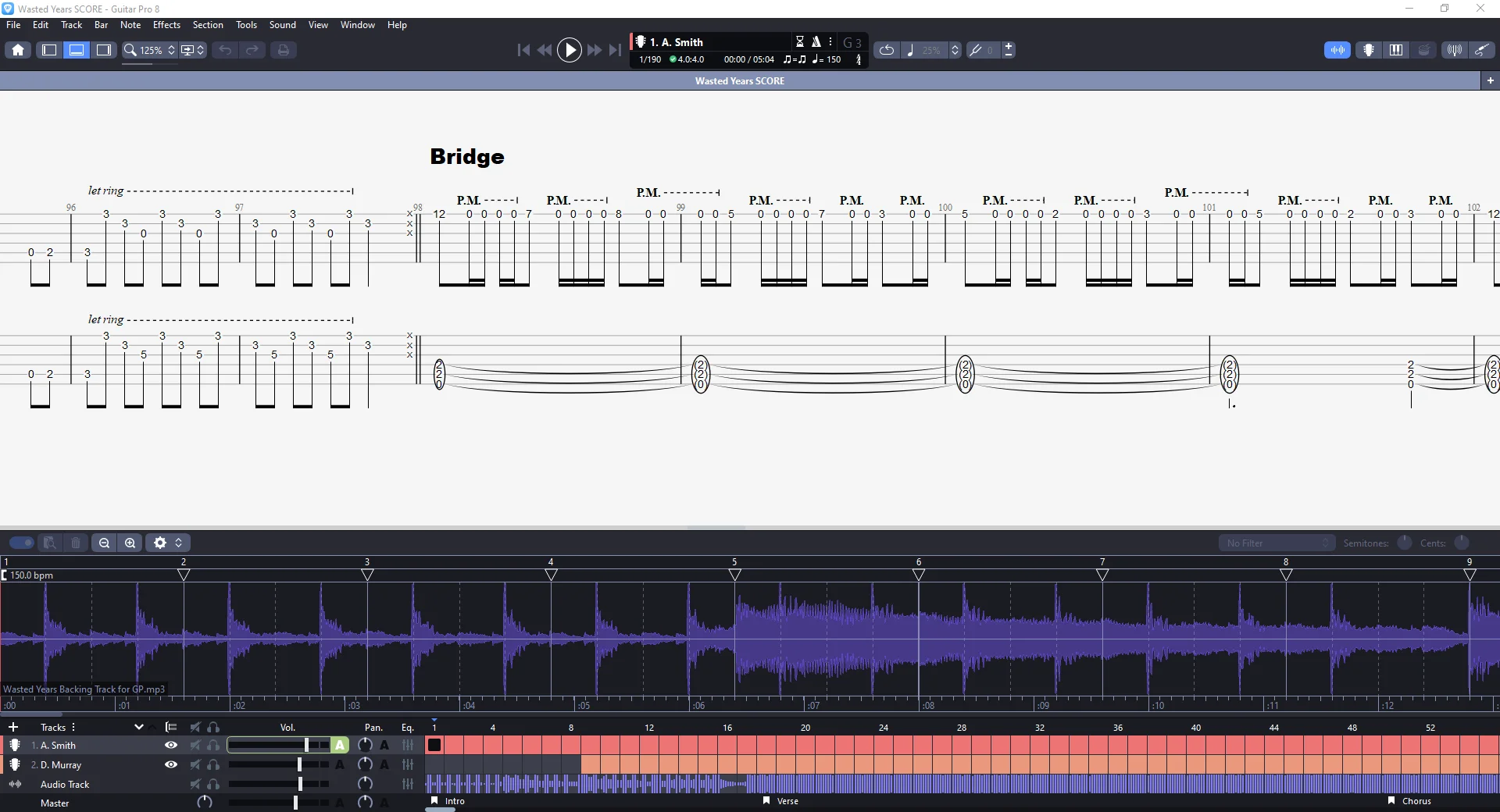Select the Wasted Years SCORE document tab

(x=740, y=80)
